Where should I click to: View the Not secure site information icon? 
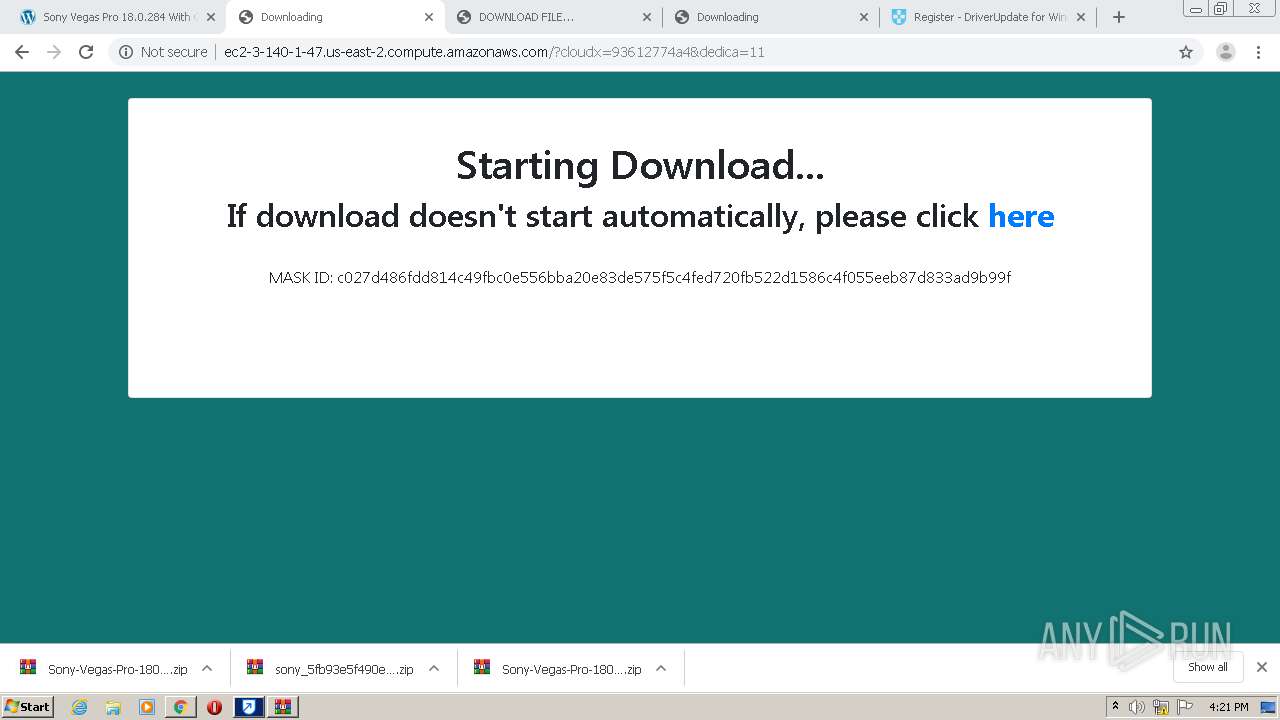point(126,52)
